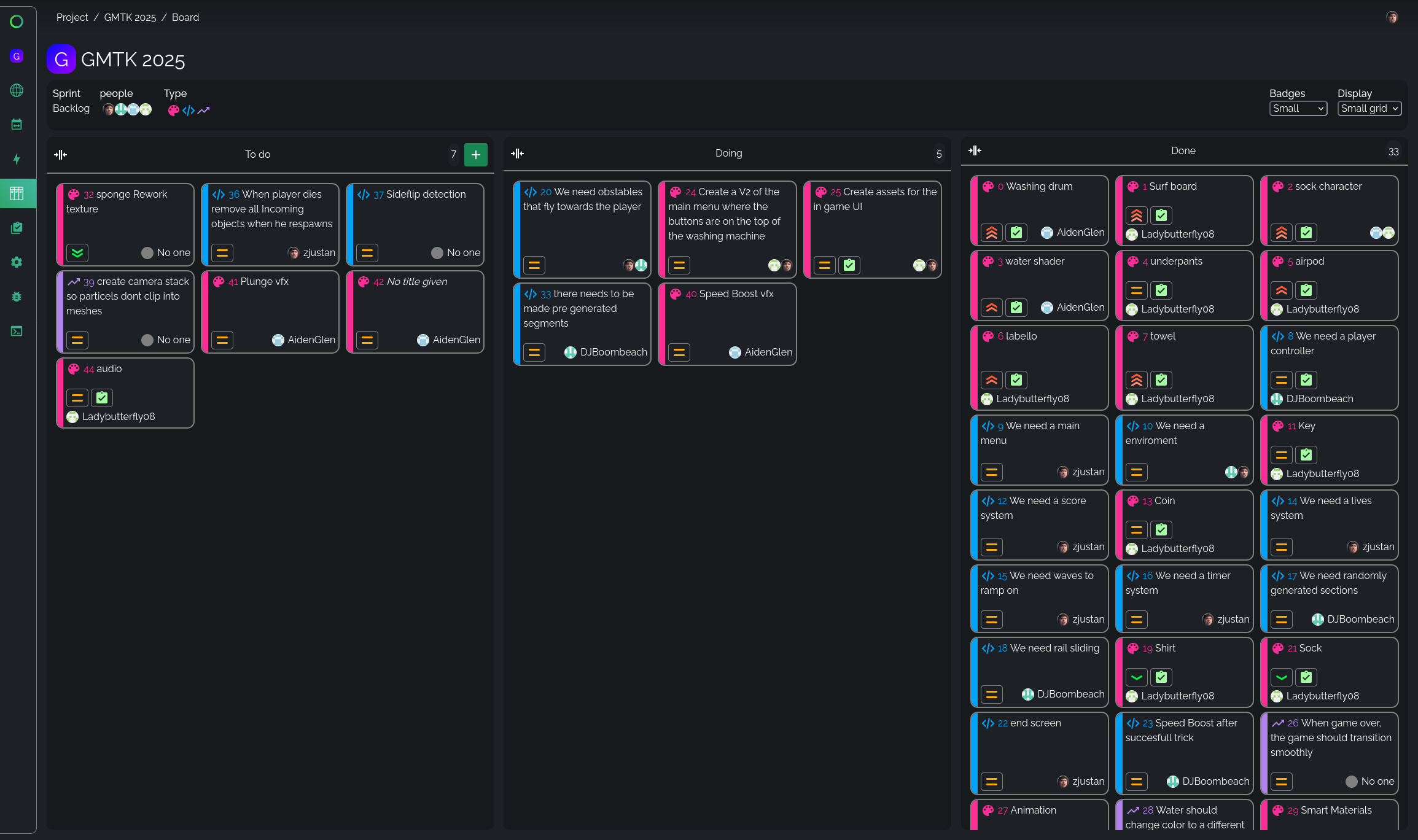
Task: Toggle the art palette type filter
Action: 173,111
